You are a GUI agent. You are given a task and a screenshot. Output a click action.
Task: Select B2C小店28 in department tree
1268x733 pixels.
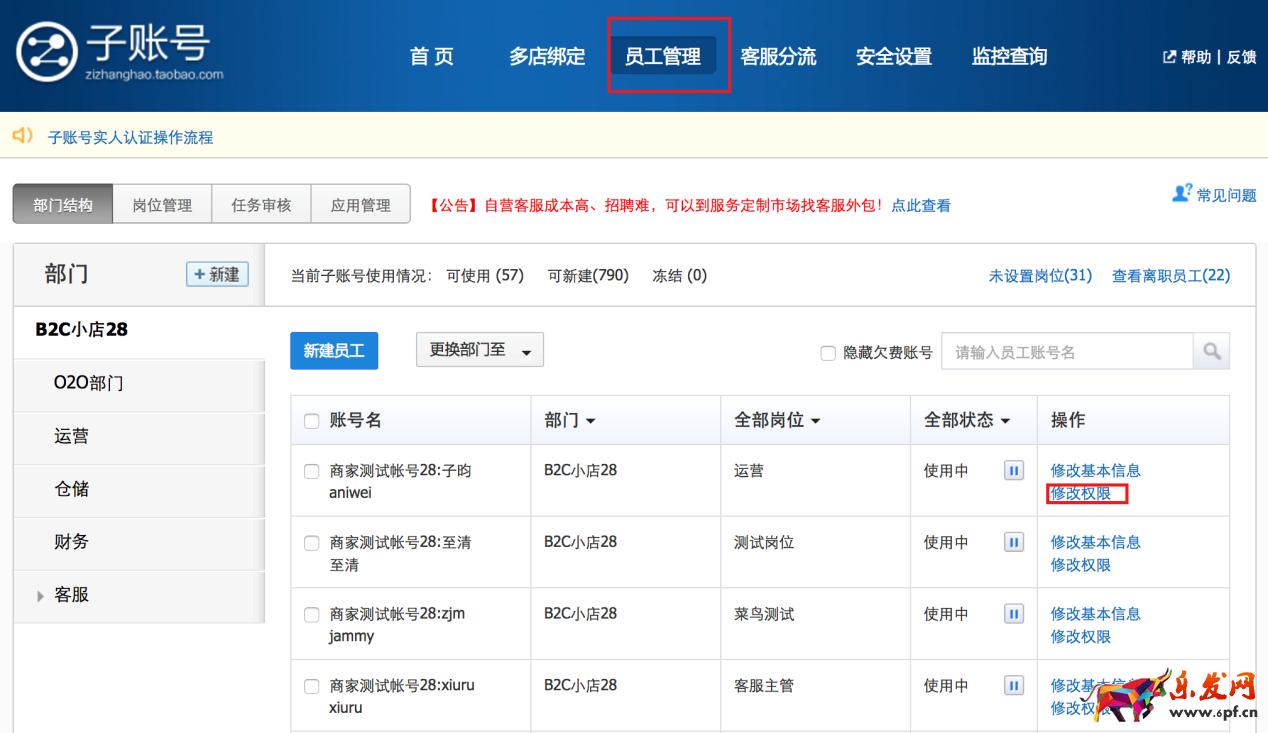coord(82,329)
